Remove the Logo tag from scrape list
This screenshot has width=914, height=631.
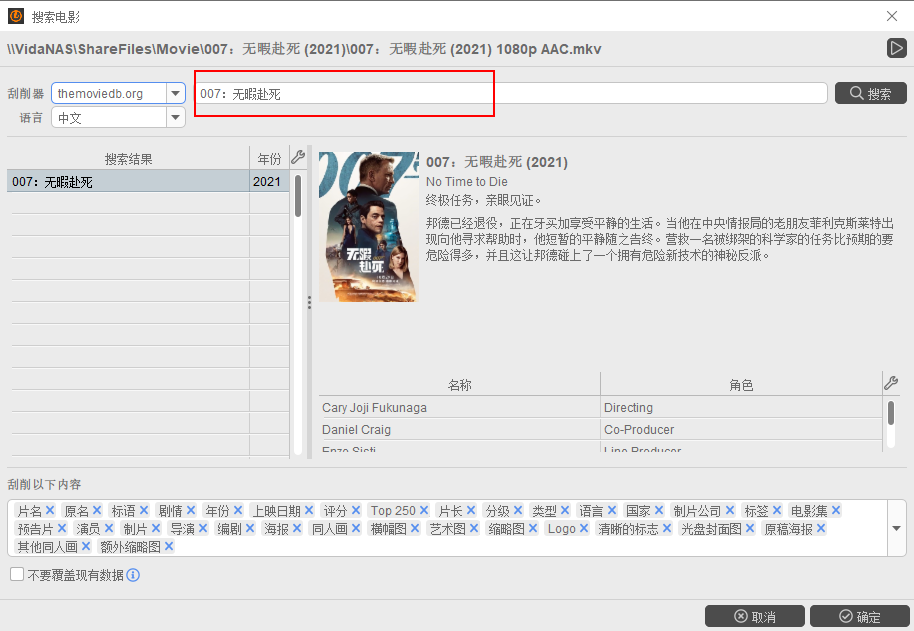tap(584, 529)
